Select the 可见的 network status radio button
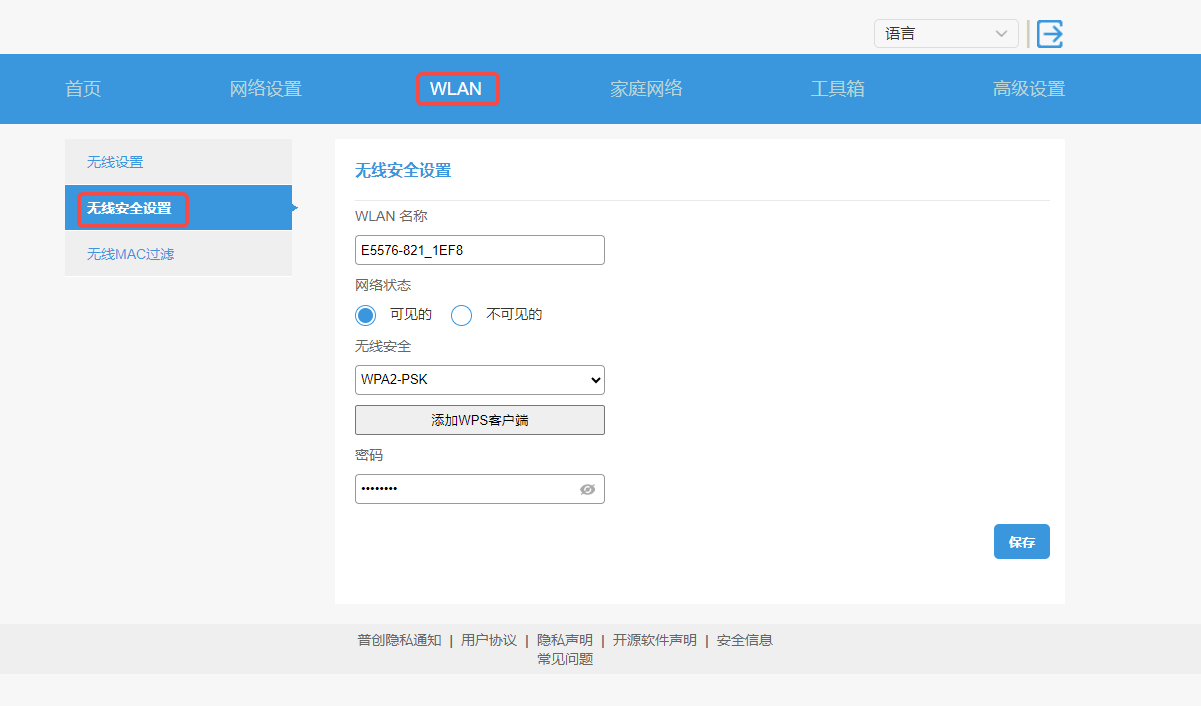 [x=366, y=315]
